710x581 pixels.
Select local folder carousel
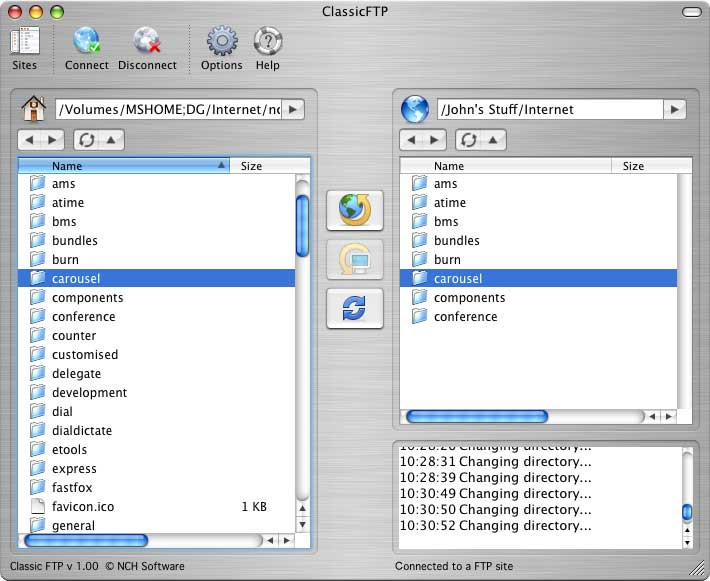(x=157, y=278)
